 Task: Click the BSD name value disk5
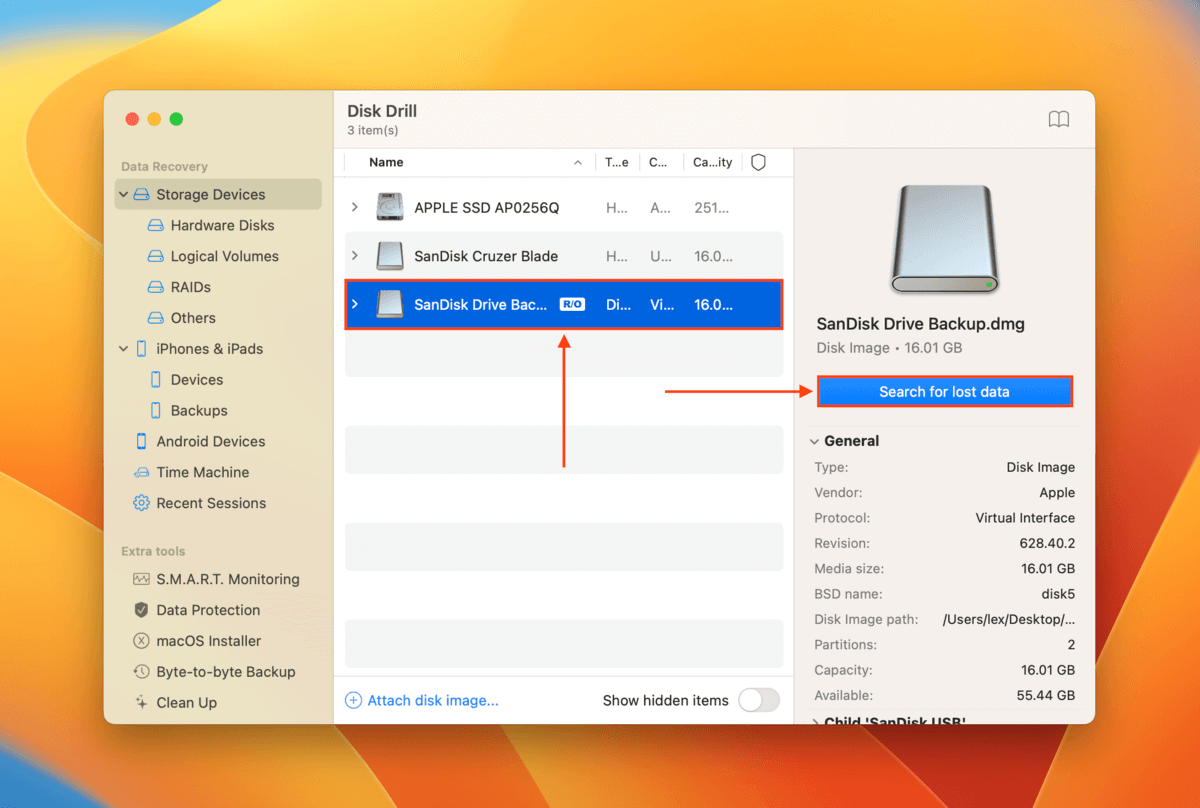pyautogui.click(x=1056, y=595)
